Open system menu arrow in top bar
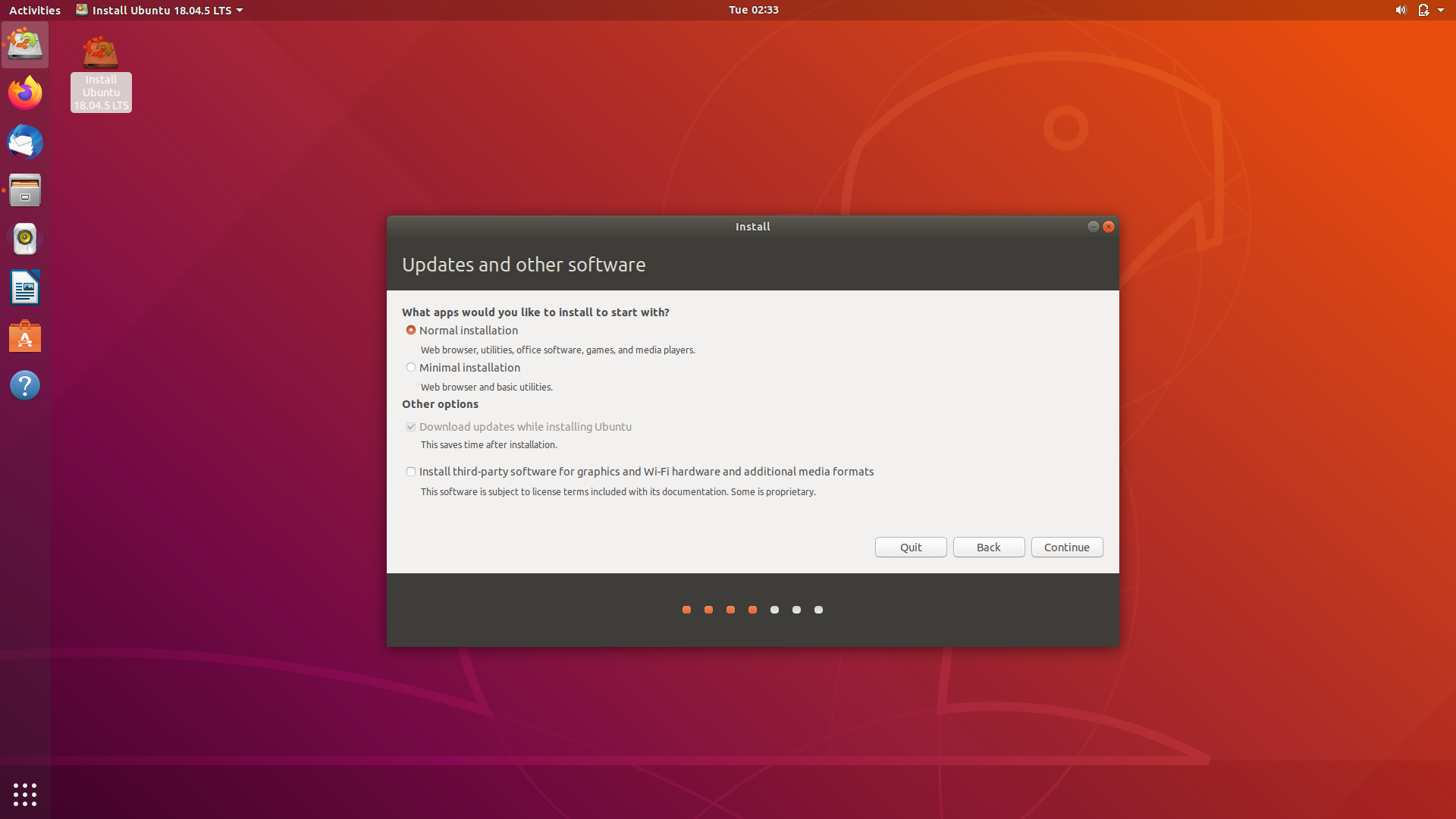This screenshot has width=1456, height=819. pos(1440,10)
